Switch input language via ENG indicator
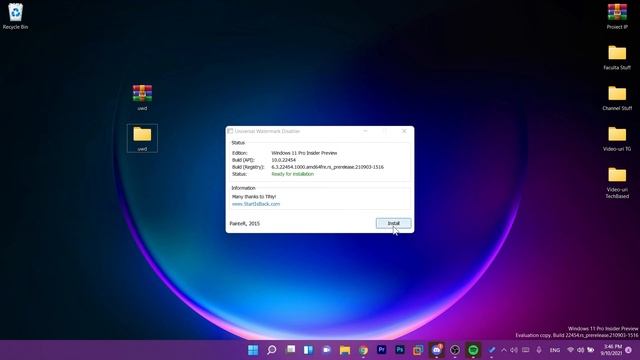640x360 pixels. (555, 350)
